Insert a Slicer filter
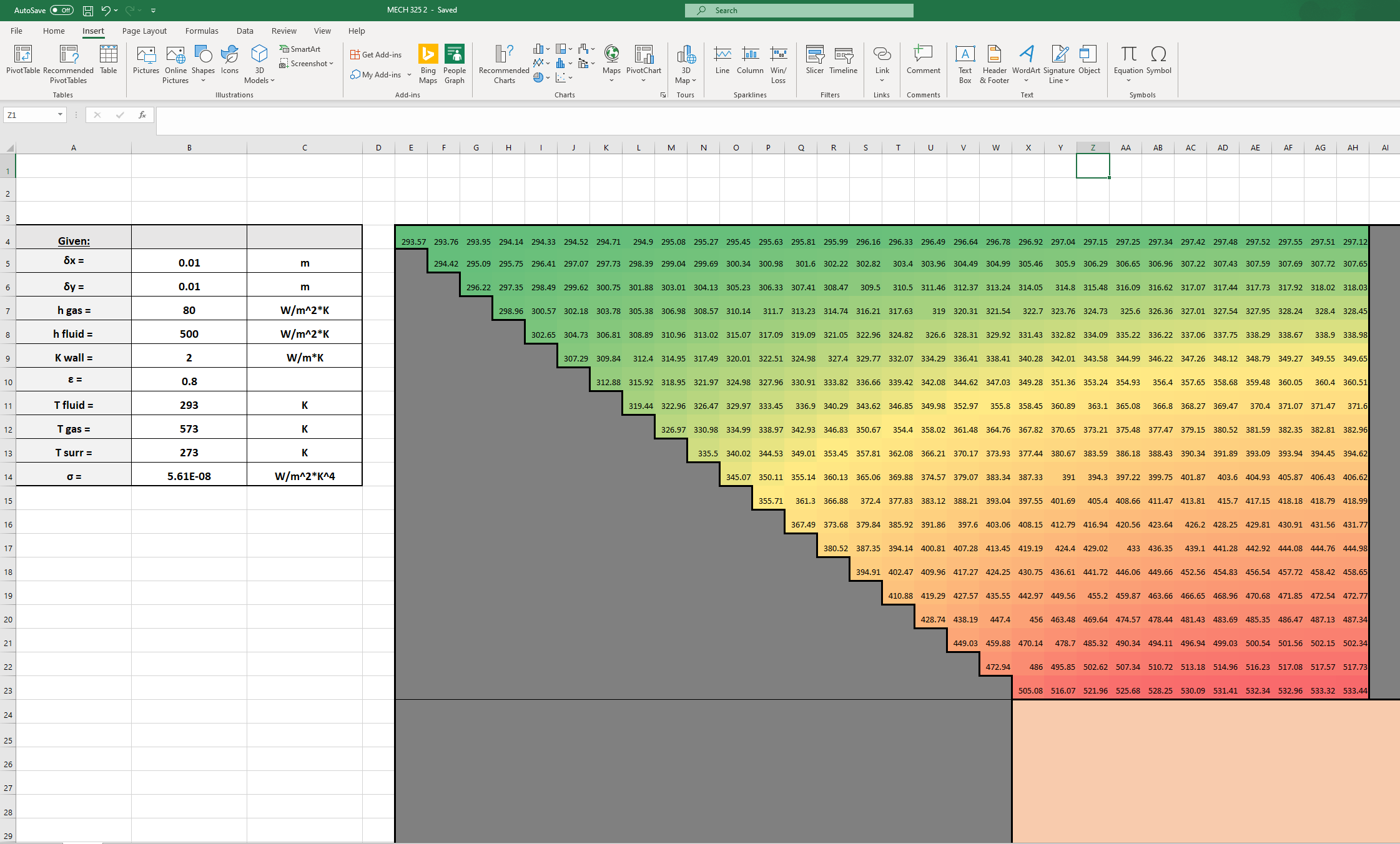Viewport: 1400px width, 844px height. point(815,60)
